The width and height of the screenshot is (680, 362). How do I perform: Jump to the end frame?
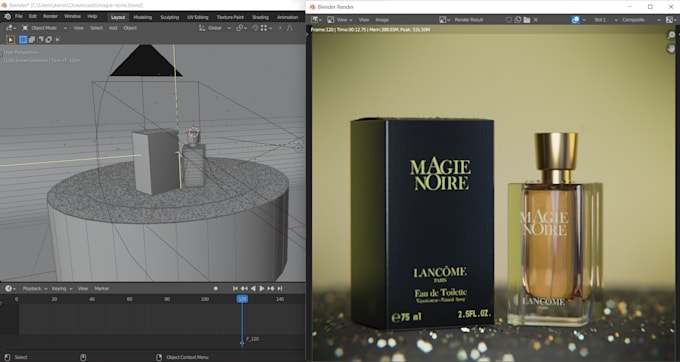(x=280, y=288)
